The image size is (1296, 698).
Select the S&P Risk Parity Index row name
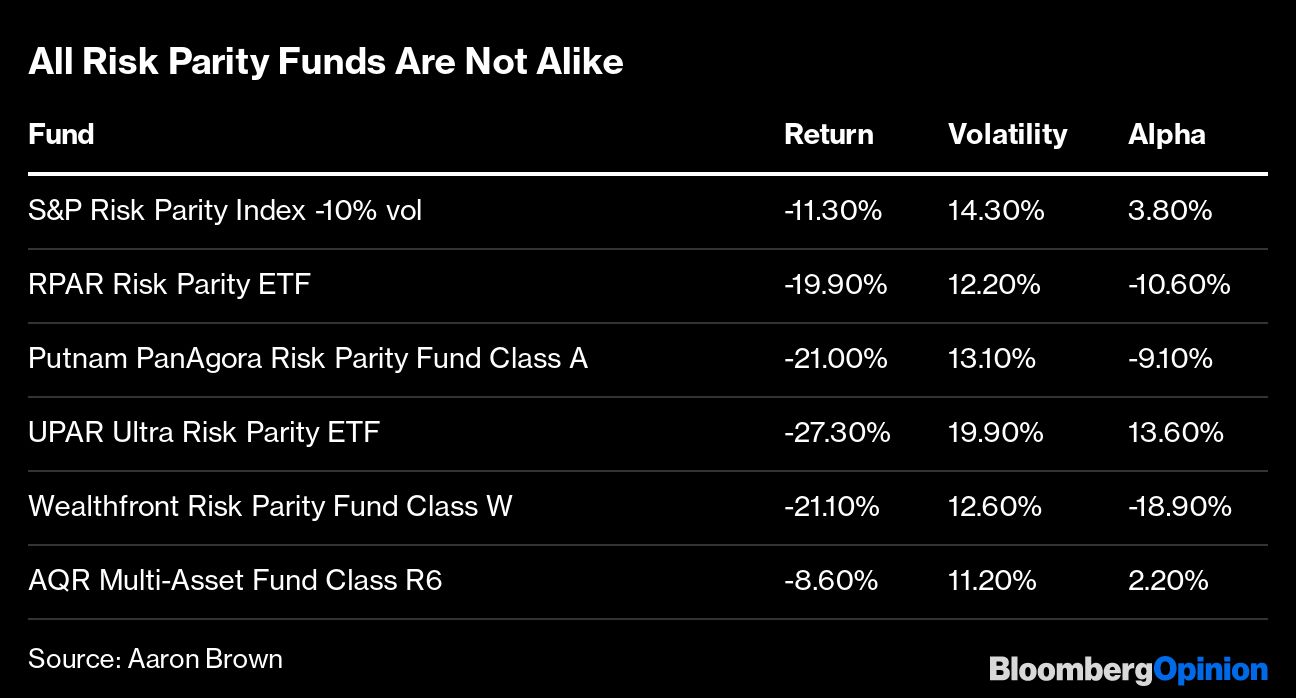tap(225, 211)
